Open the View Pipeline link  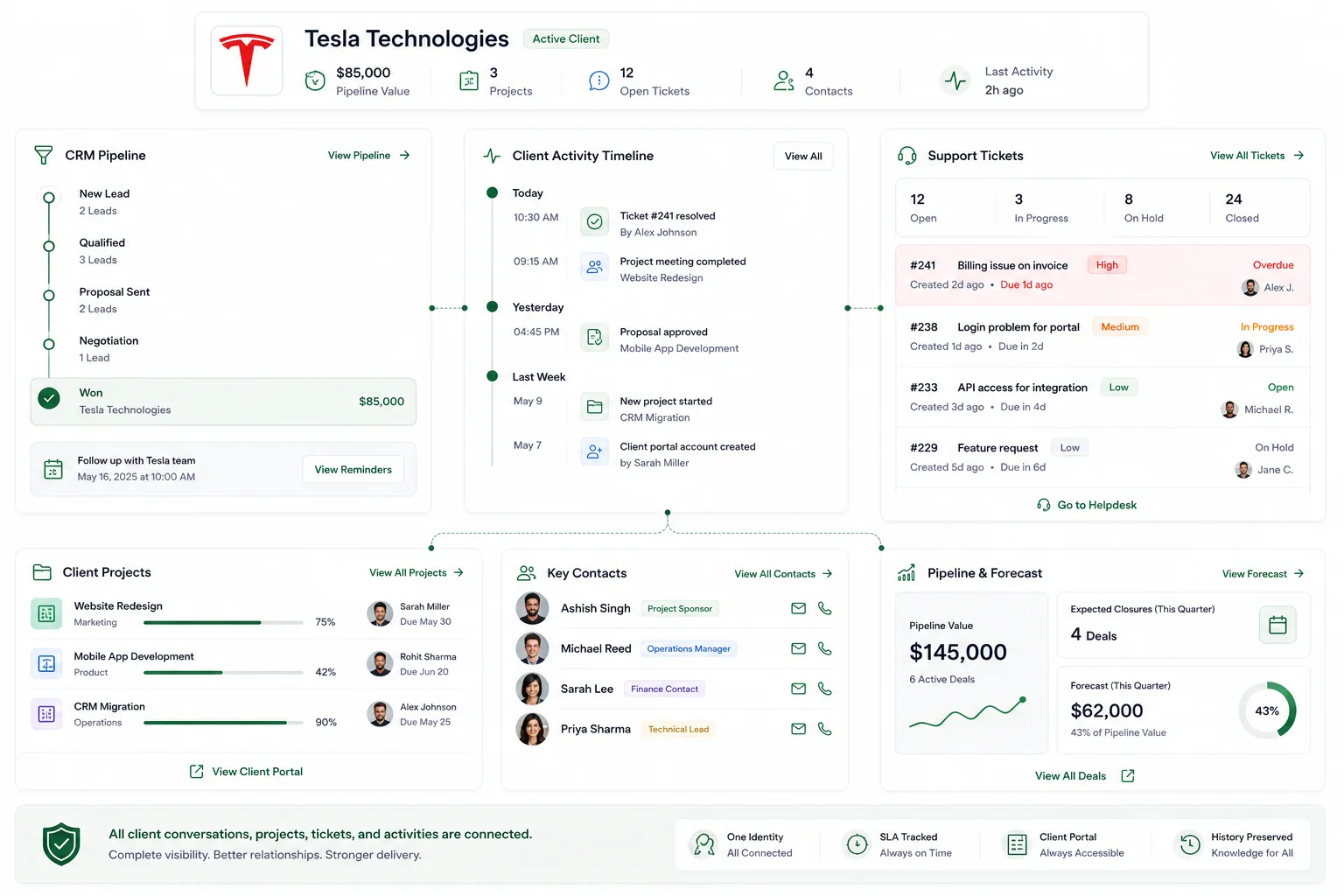(x=368, y=156)
